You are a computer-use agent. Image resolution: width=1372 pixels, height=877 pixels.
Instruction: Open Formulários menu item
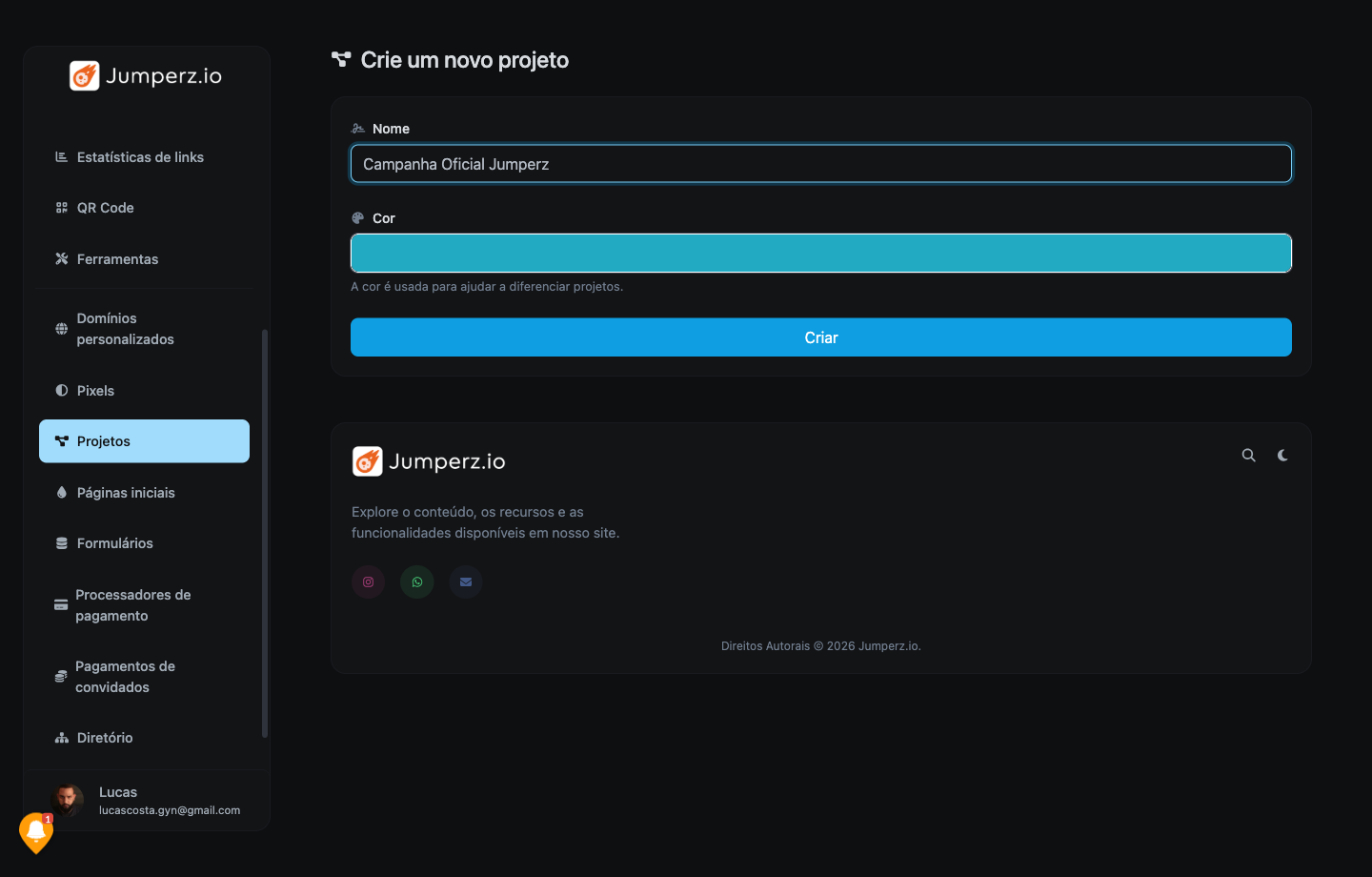[144, 542]
